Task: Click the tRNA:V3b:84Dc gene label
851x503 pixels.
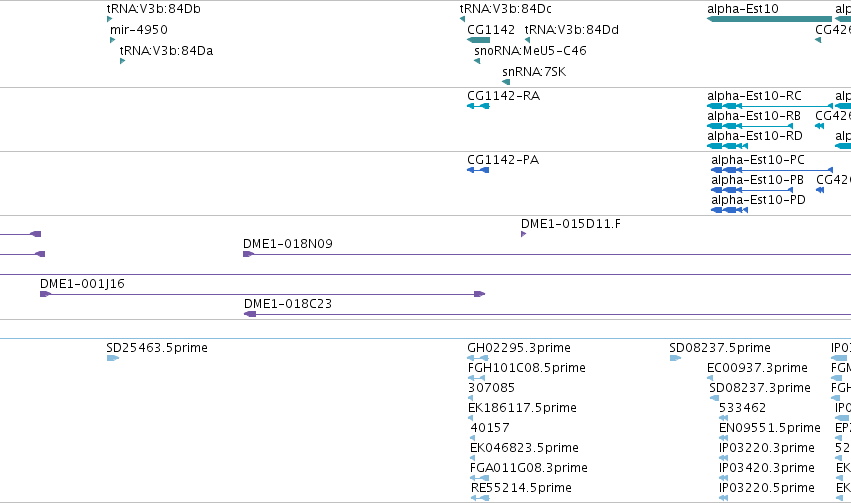Action: point(506,9)
